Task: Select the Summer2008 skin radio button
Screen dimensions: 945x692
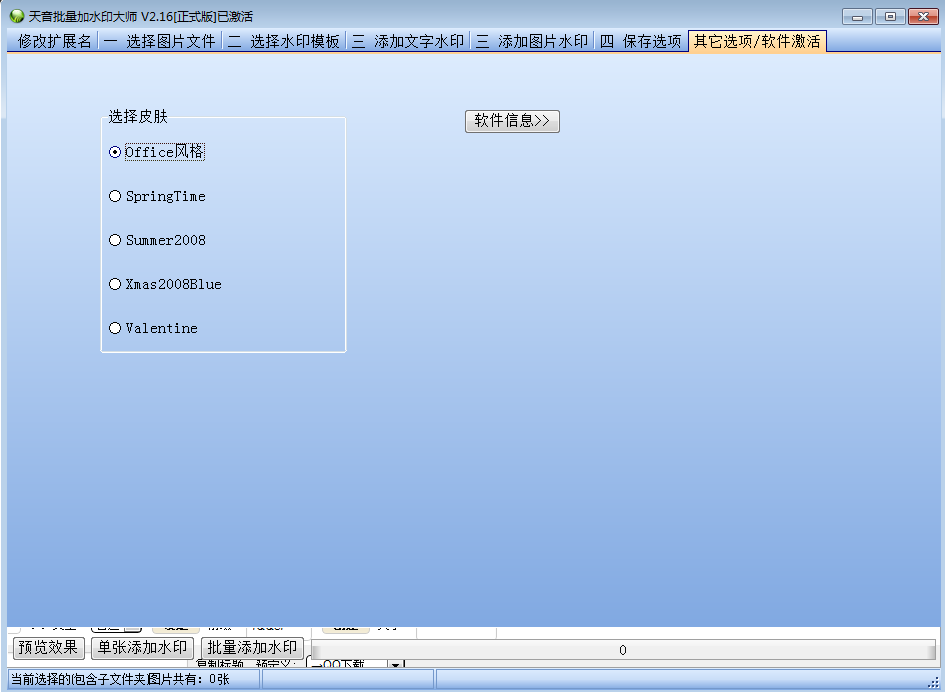Action: (x=115, y=240)
